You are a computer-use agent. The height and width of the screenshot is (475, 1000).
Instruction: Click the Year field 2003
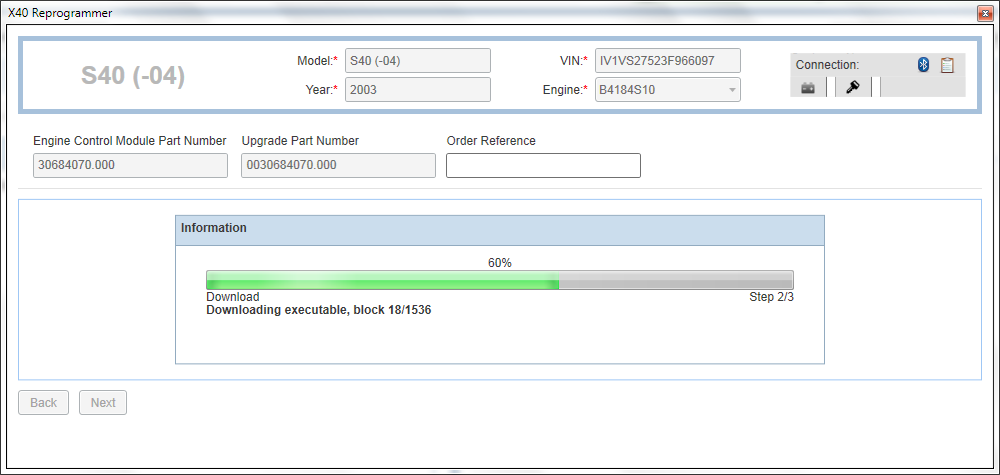click(x=418, y=90)
